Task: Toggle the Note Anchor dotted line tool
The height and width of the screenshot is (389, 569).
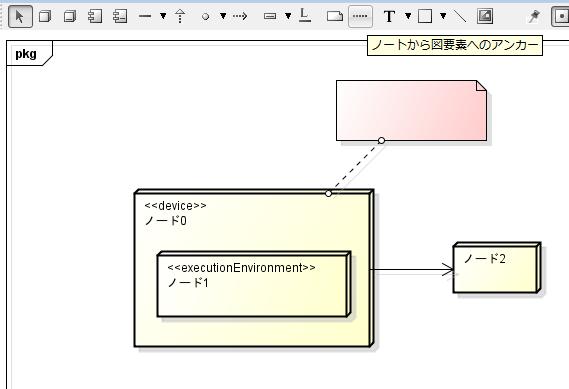Action: pos(360,16)
